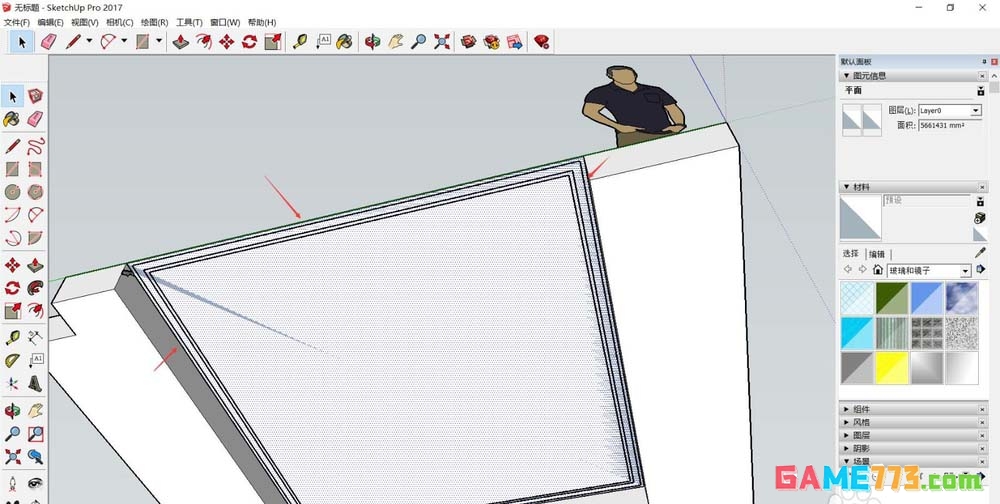
Task: Click the create material button
Action: tap(980, 218)
